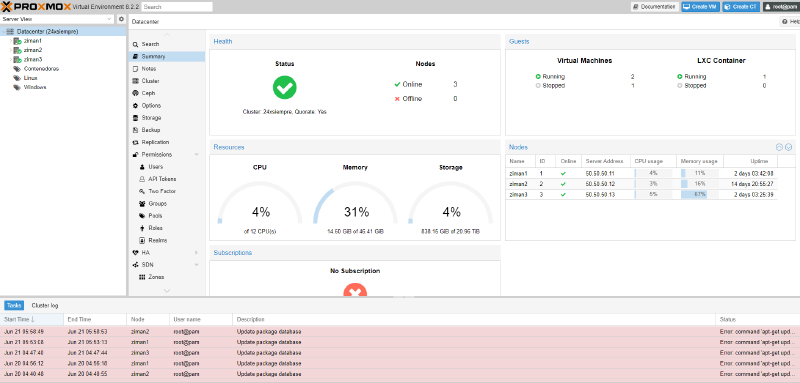Expand the ziman3 tree node
Viewport: 800px width, 383px height.
(x=11, y=59)
